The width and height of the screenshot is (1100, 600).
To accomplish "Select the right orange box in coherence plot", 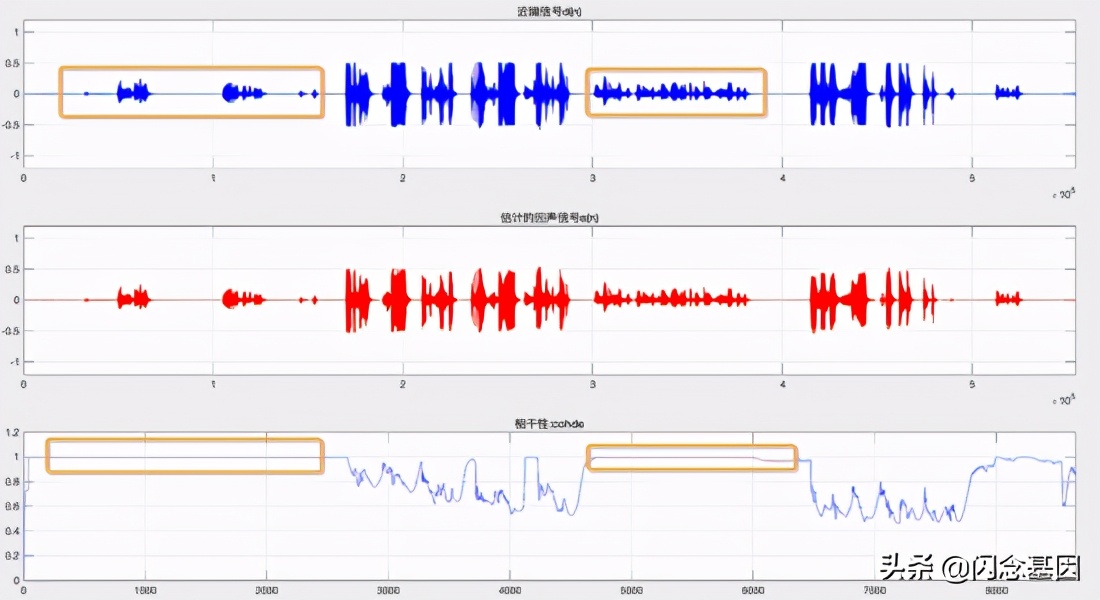I will coord(691,458).
